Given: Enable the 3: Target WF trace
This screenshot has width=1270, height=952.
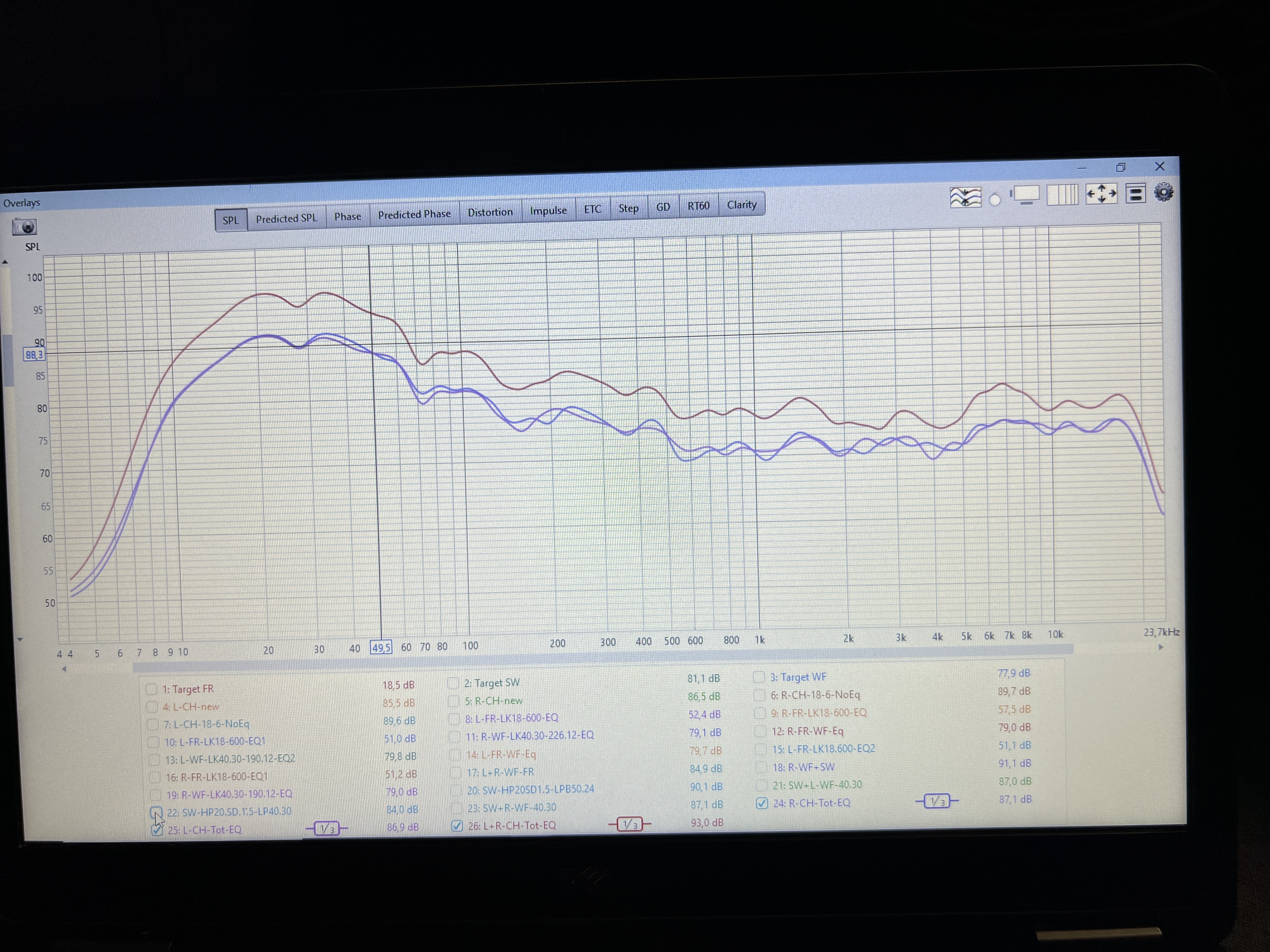Looking at the screenshot, I should coord(758,677).
